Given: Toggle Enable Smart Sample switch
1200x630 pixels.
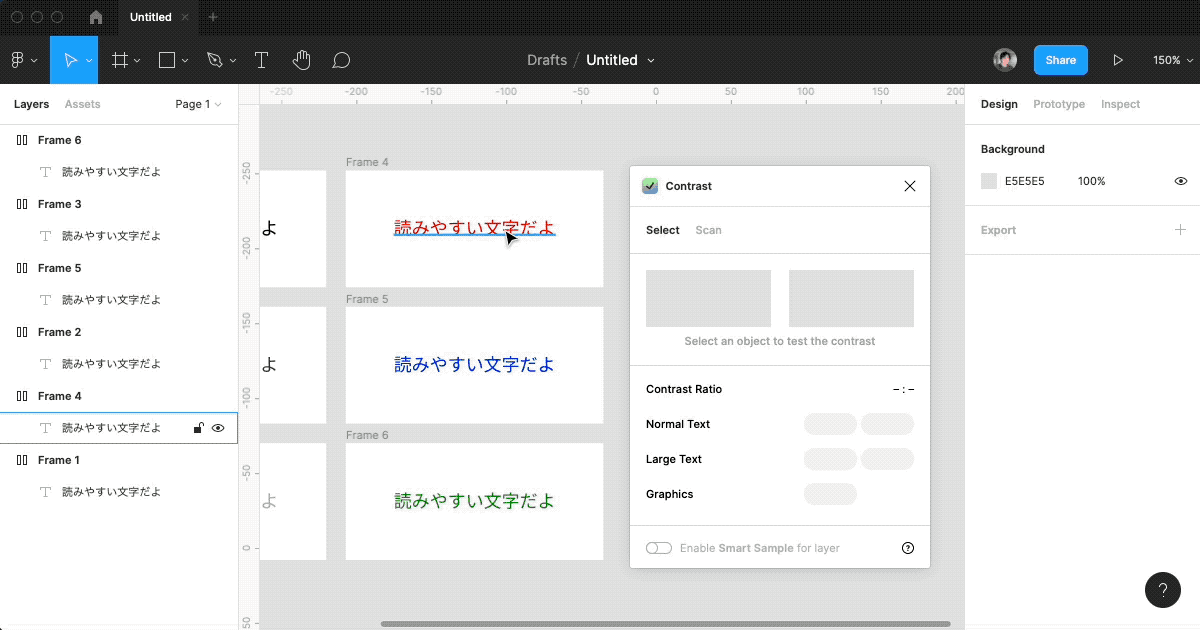Looking at the screenshot, I should [659, 548].
